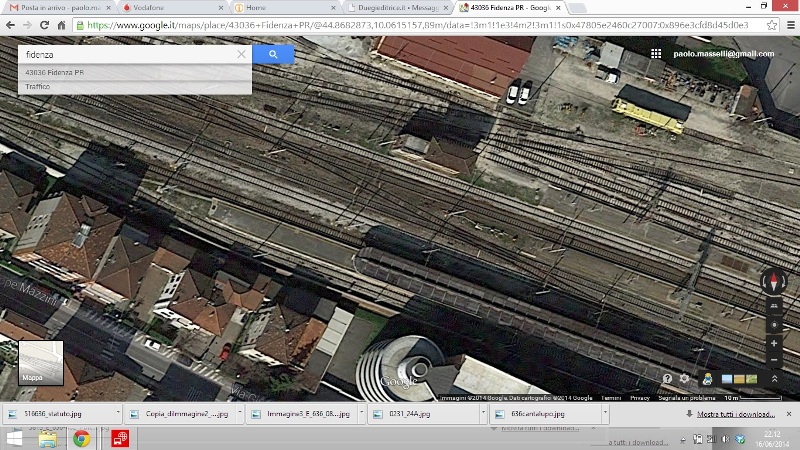Switch to Mappa view thumbnail
This screenshot has height=450, width=800.
pyautogui.click(x=41, y=363)
